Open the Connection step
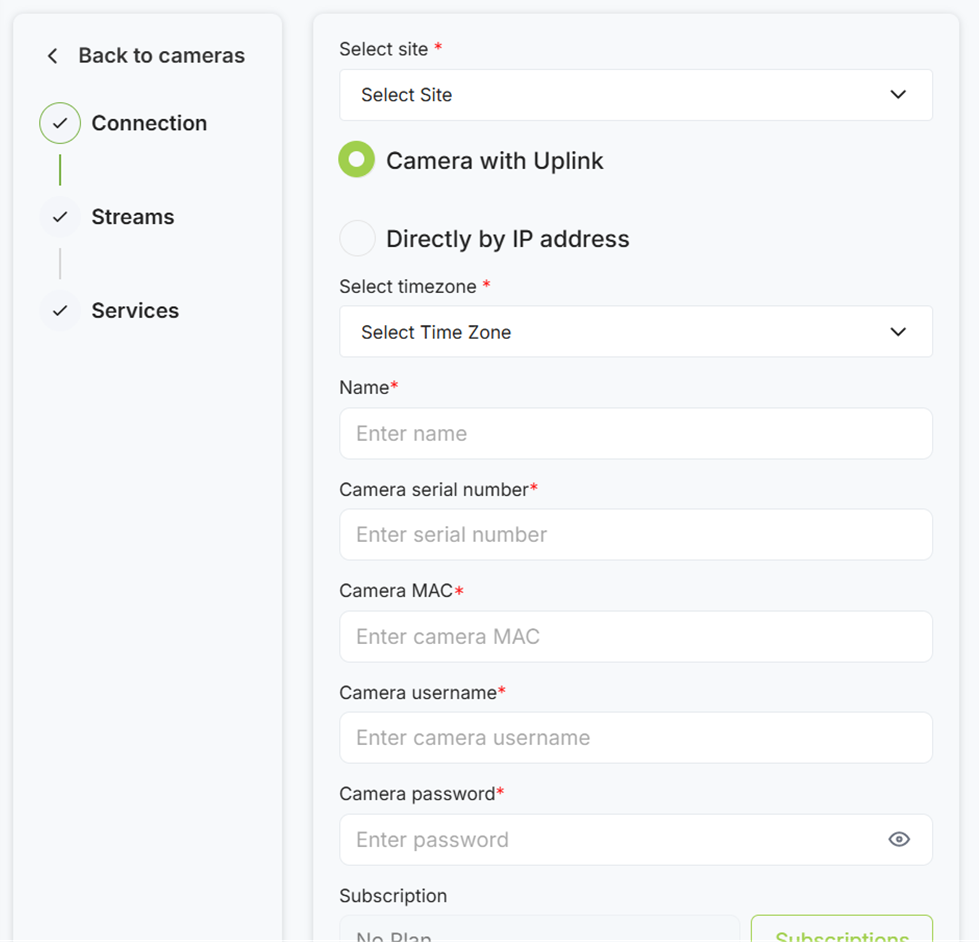Image resolution: width=979 pixels, height=948 pixels. 149,124
